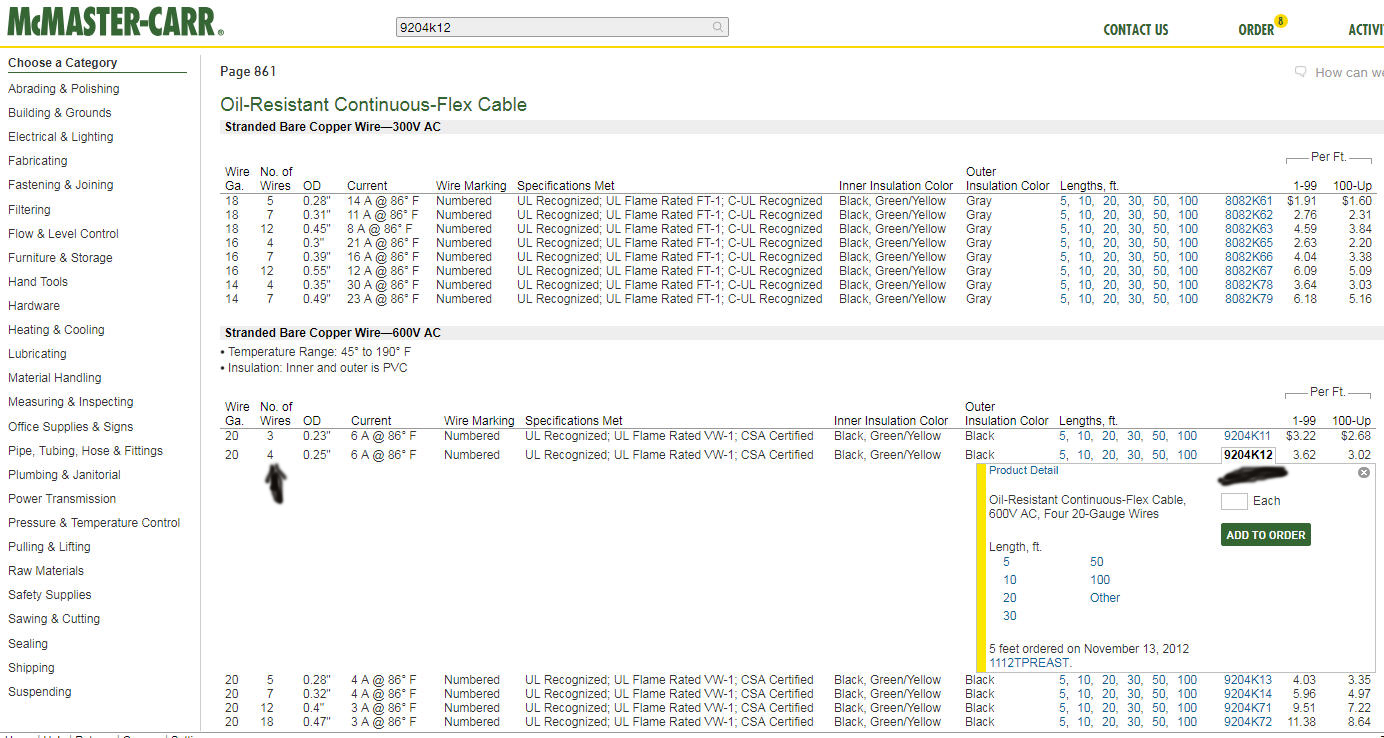
Task: Click the chat bubble icon
Action: 1300,72
